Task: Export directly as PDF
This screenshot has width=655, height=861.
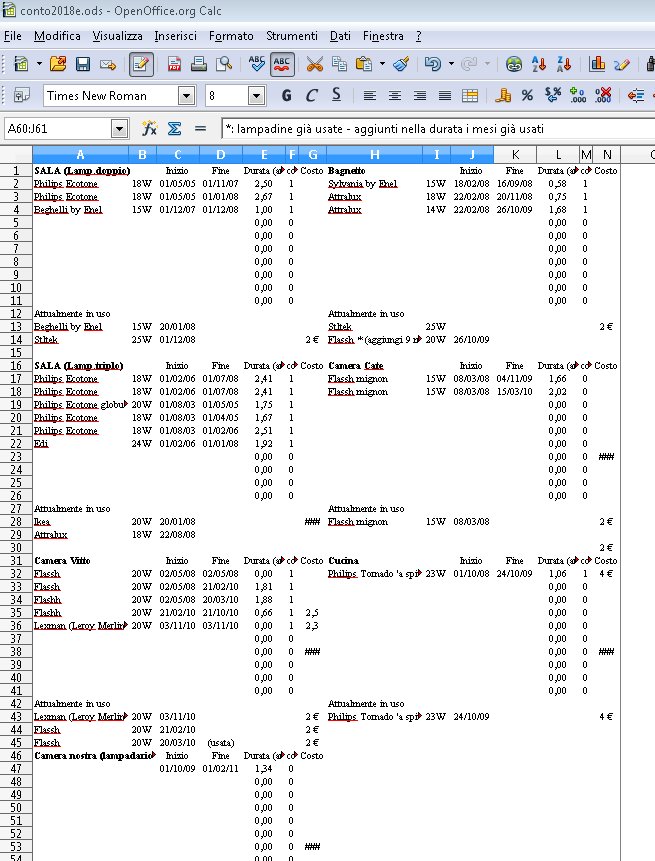Action: point(175,64)
